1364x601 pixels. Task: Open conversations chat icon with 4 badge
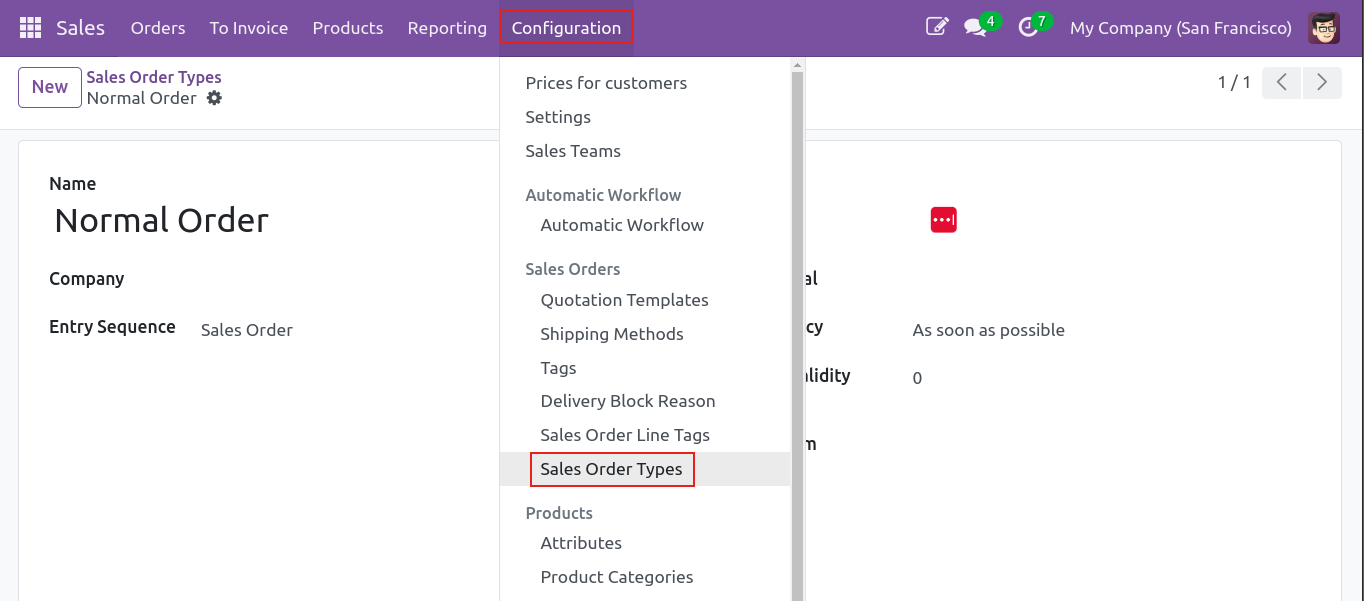pos(975,28)
